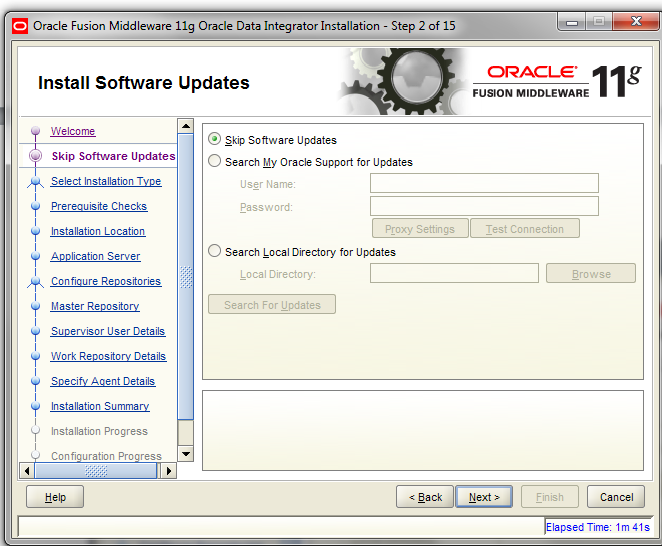Click the Oracle icon in title bar

coord(20,26)
